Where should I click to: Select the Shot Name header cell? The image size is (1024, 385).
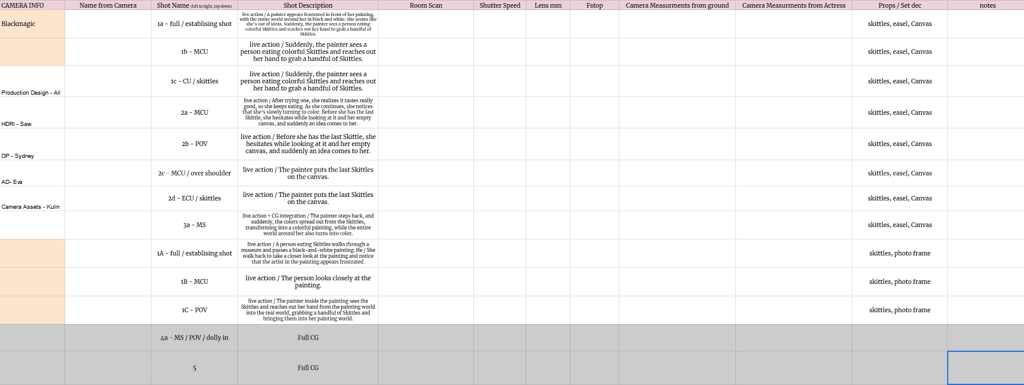pos(194,5)
